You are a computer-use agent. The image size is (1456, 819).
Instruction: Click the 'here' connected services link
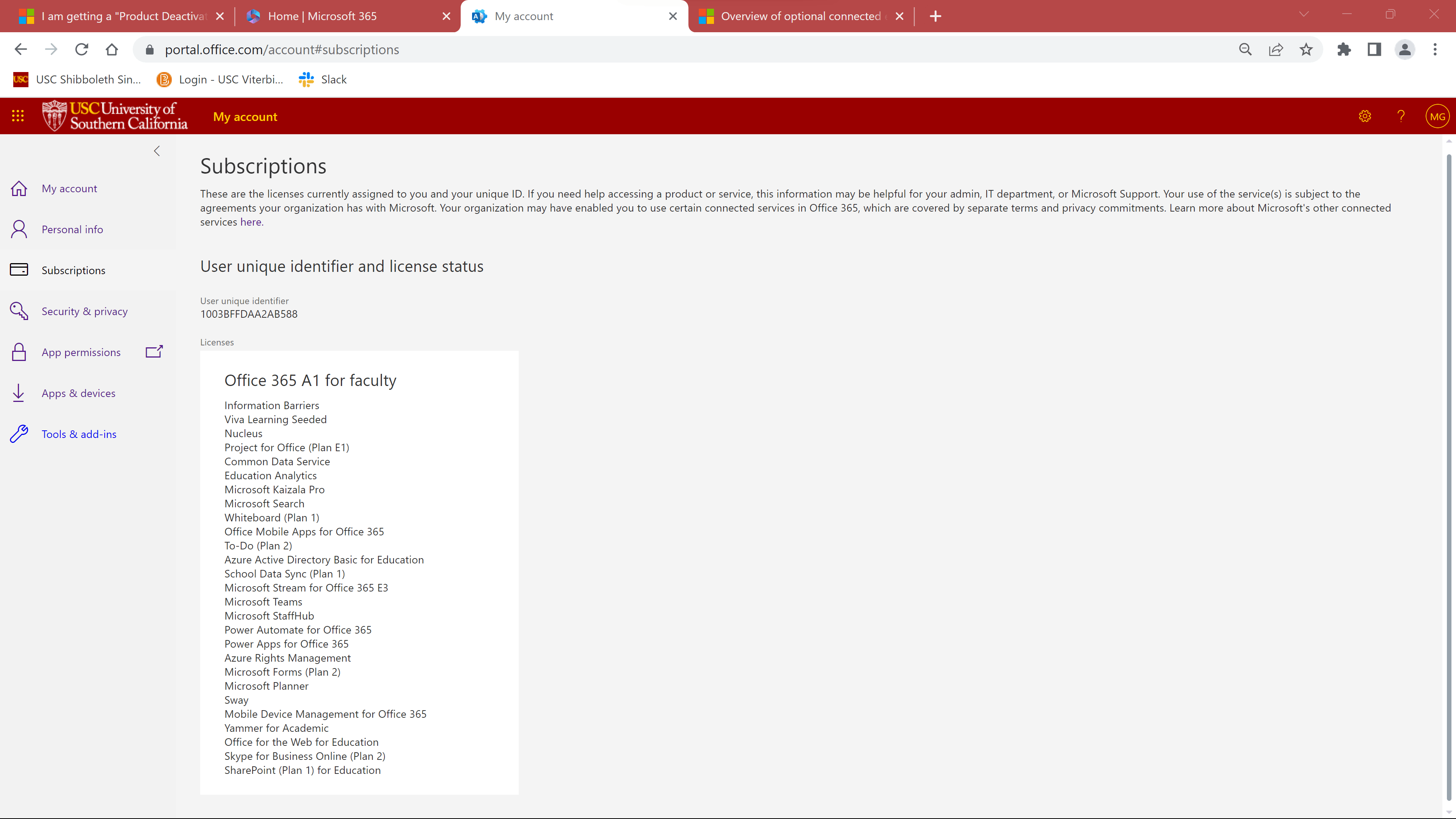coord(250,222)
